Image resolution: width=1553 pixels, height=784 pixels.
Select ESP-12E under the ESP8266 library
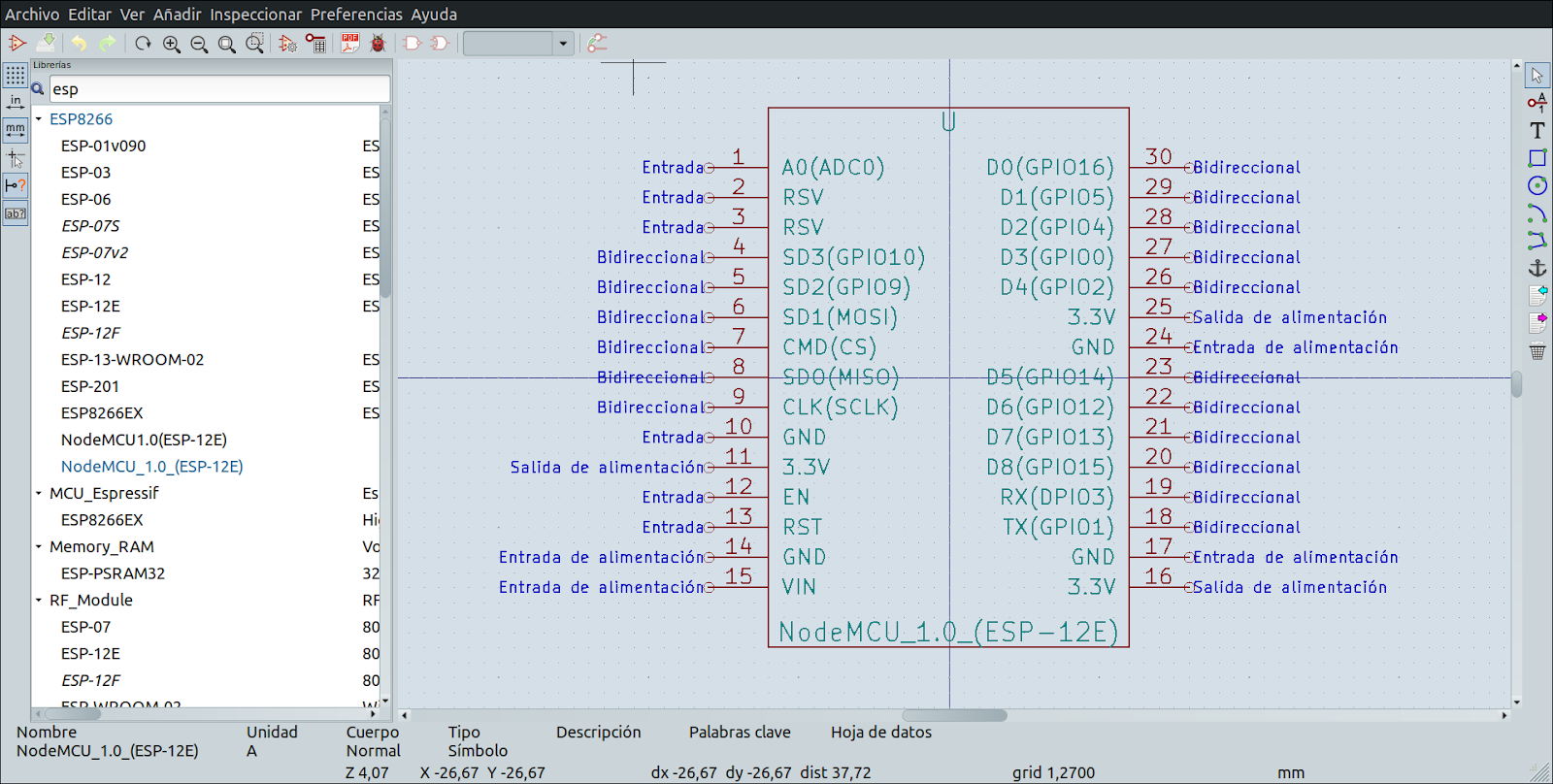coord(90,306)
